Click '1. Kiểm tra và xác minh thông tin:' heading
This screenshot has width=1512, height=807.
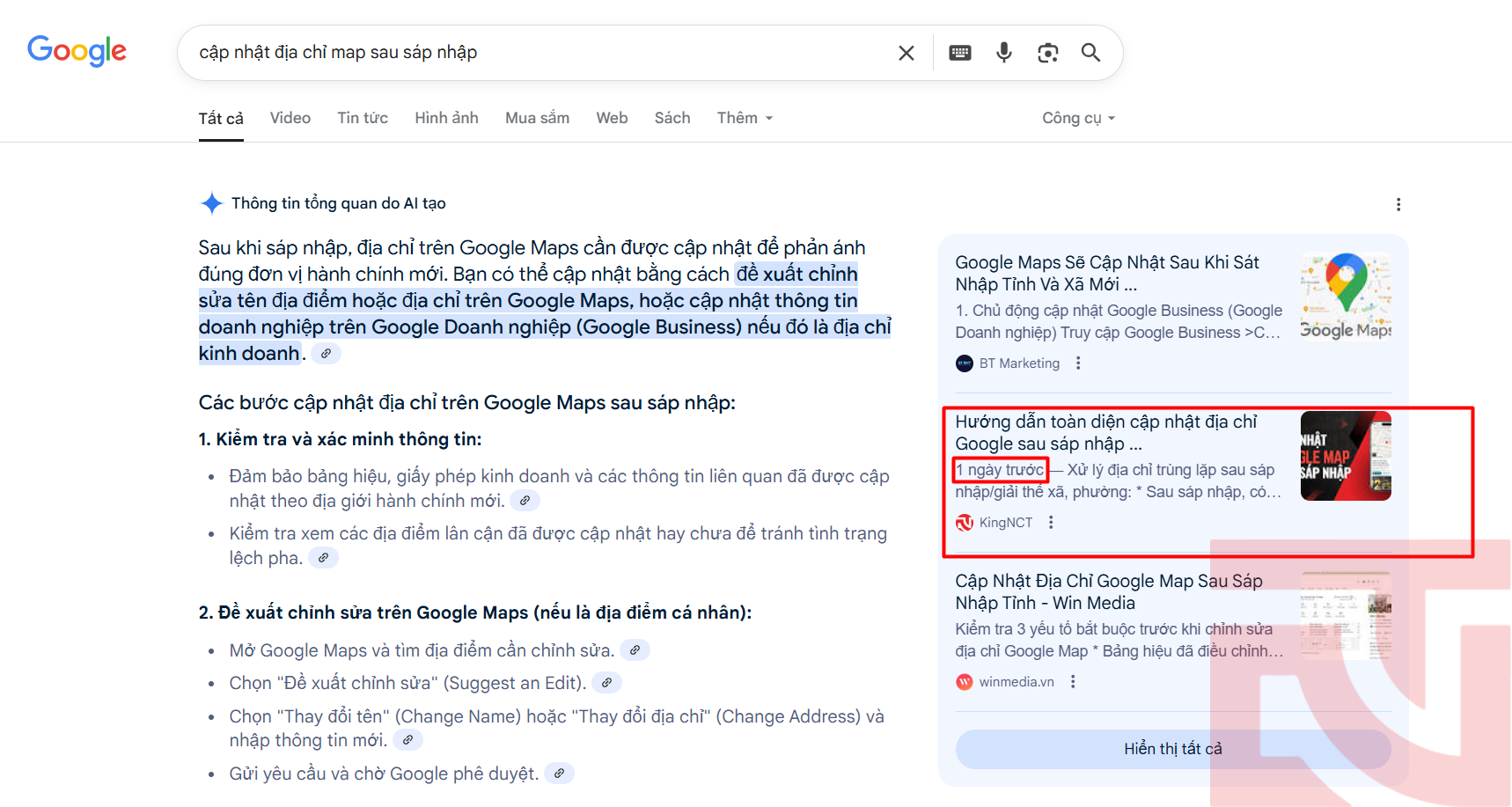coord(341,439)
